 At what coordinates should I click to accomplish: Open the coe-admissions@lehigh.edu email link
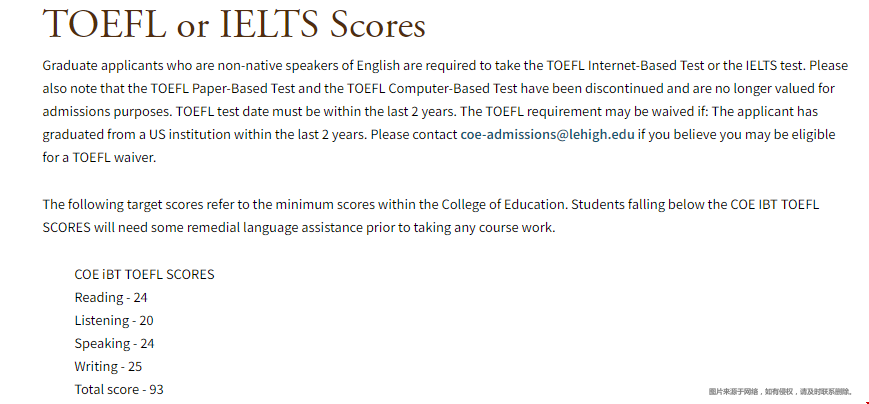pyautogui.click(x=547, y=135)
